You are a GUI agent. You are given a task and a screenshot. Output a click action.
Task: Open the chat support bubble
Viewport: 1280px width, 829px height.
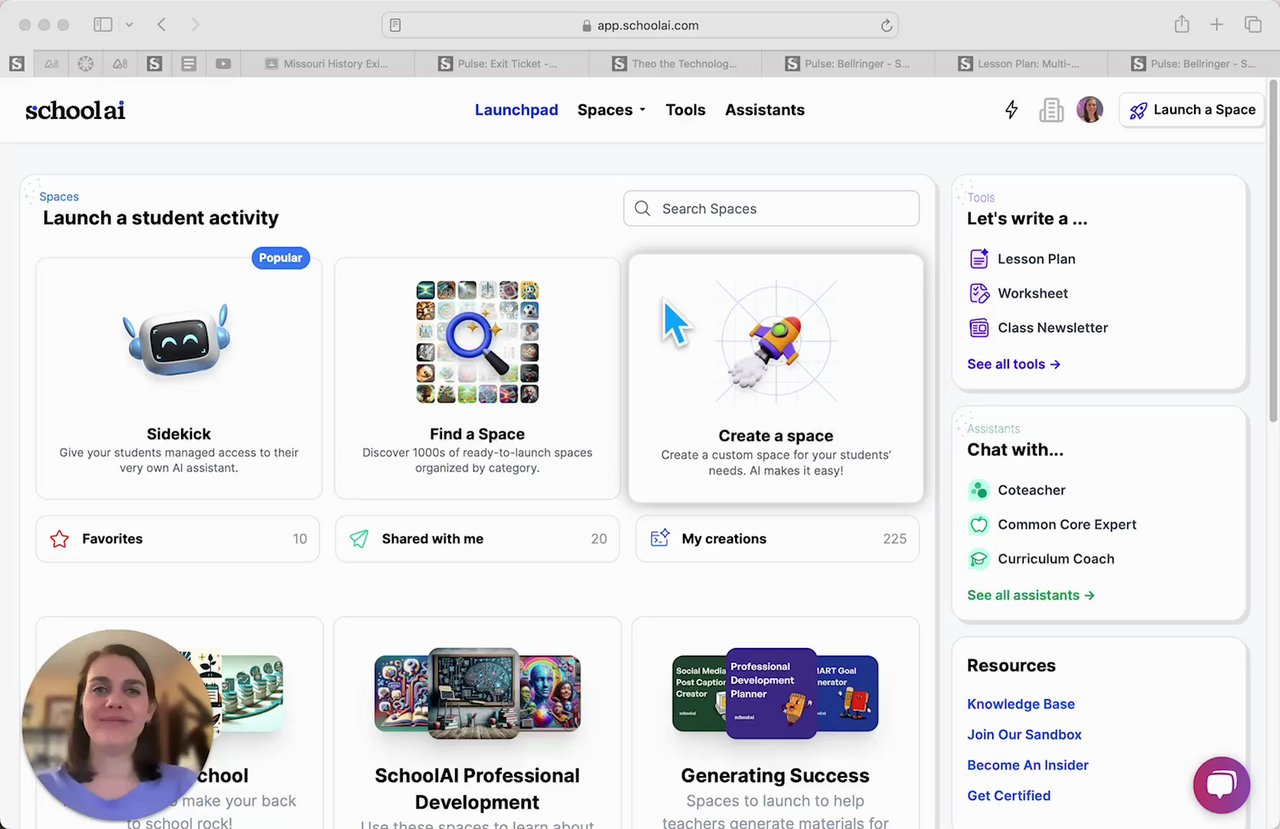click(1221, 784)
